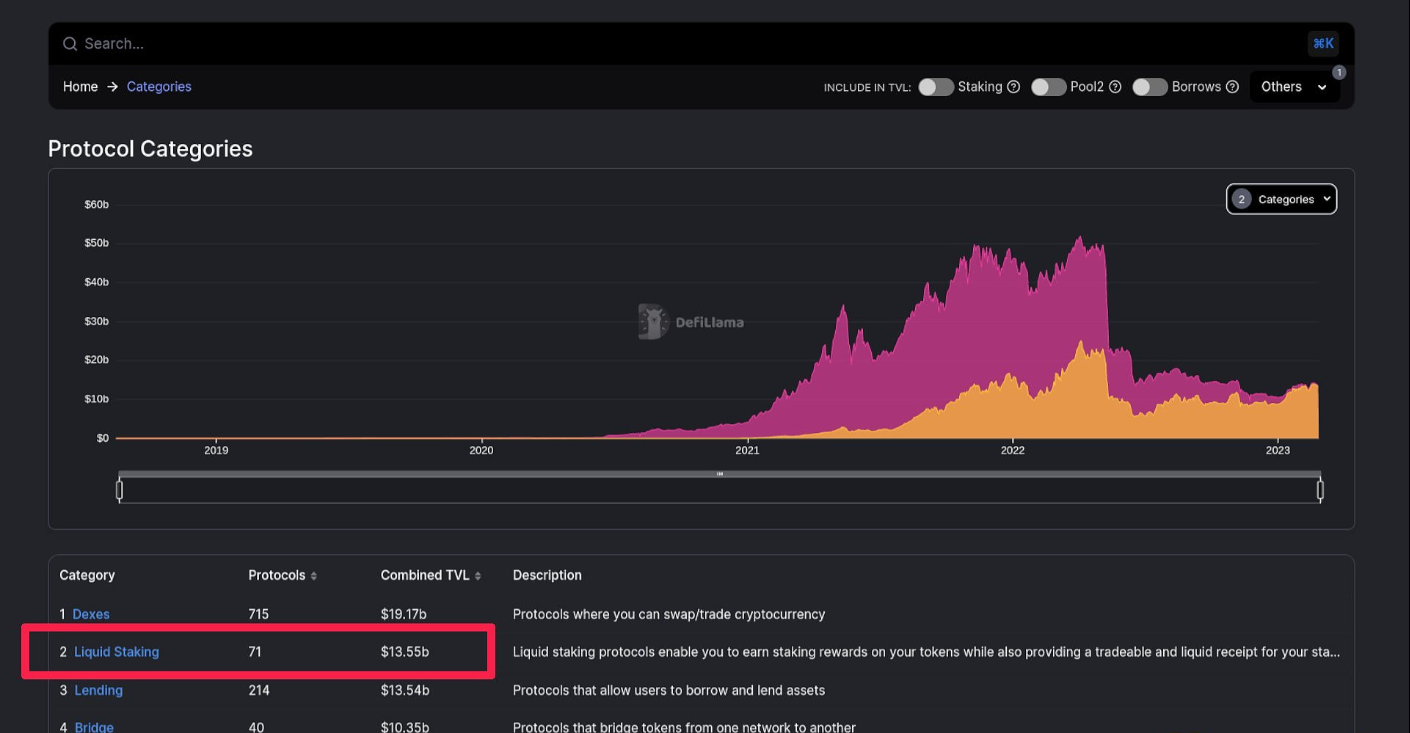
Task: Toggle Borrows inclusion in TVL
Action: [x=1150, y=87]
